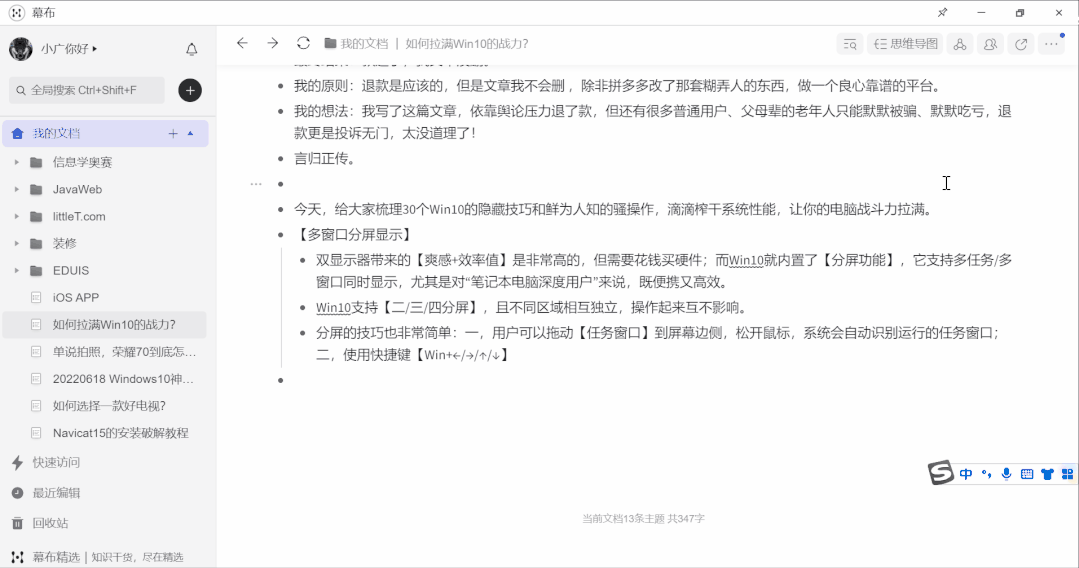Screen dimensions: 1079x568
Task: Click the breadcrumb title 如何拉满Win10的战力?
Action: 467,43
